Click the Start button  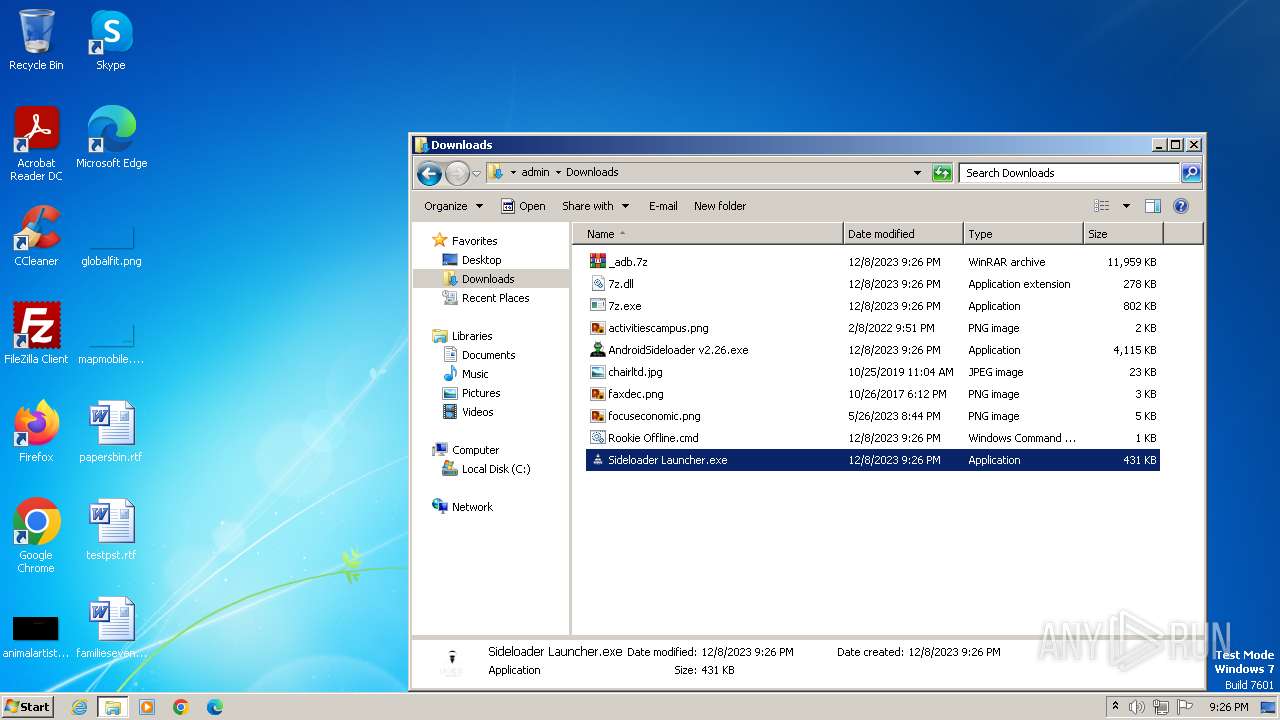coord(28,707)
